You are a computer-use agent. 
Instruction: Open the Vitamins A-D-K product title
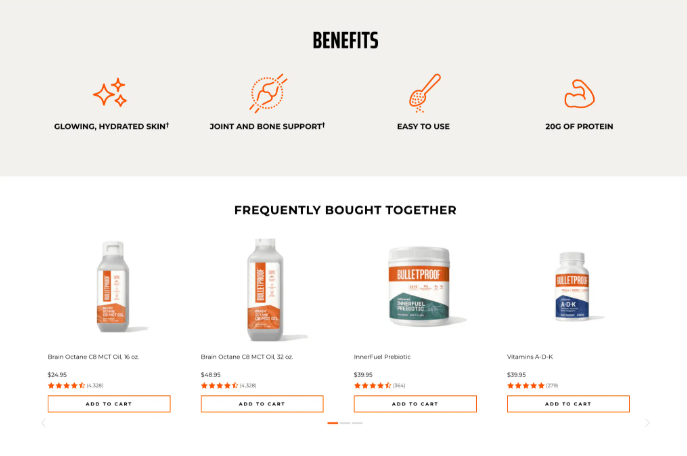pyautogui.click(x=530, y=357)
